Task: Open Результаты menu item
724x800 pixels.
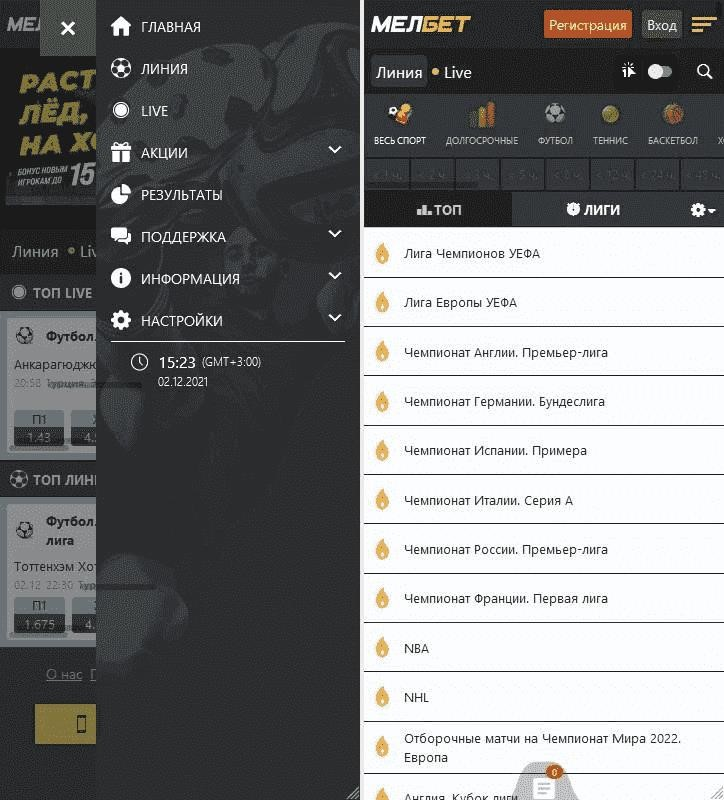Action: (182, 195)
